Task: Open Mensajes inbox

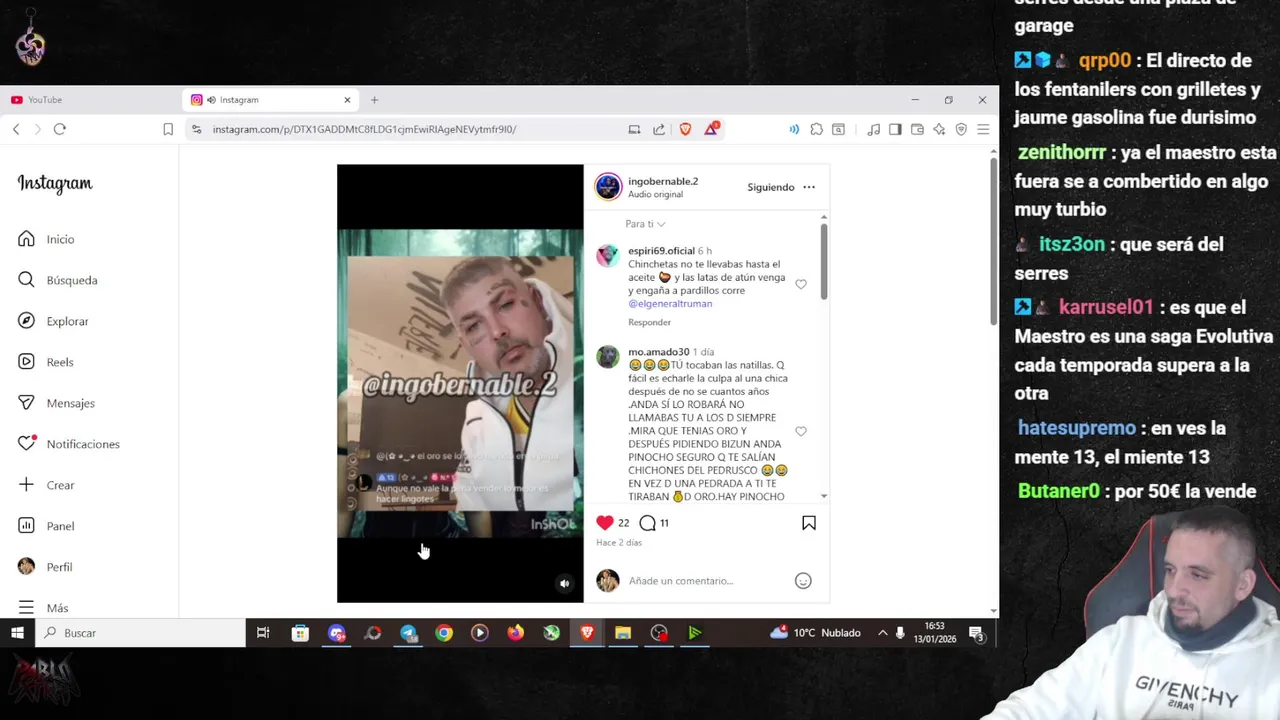Action: (x=56, y=403)
